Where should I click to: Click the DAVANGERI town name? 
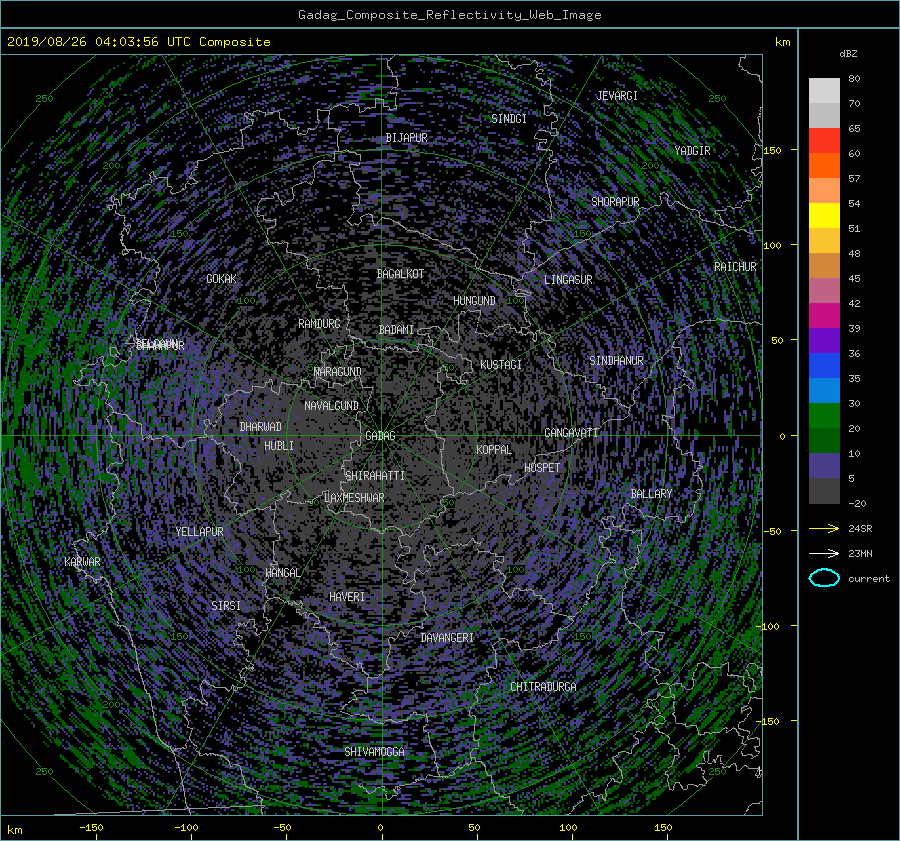coord(447,638)
